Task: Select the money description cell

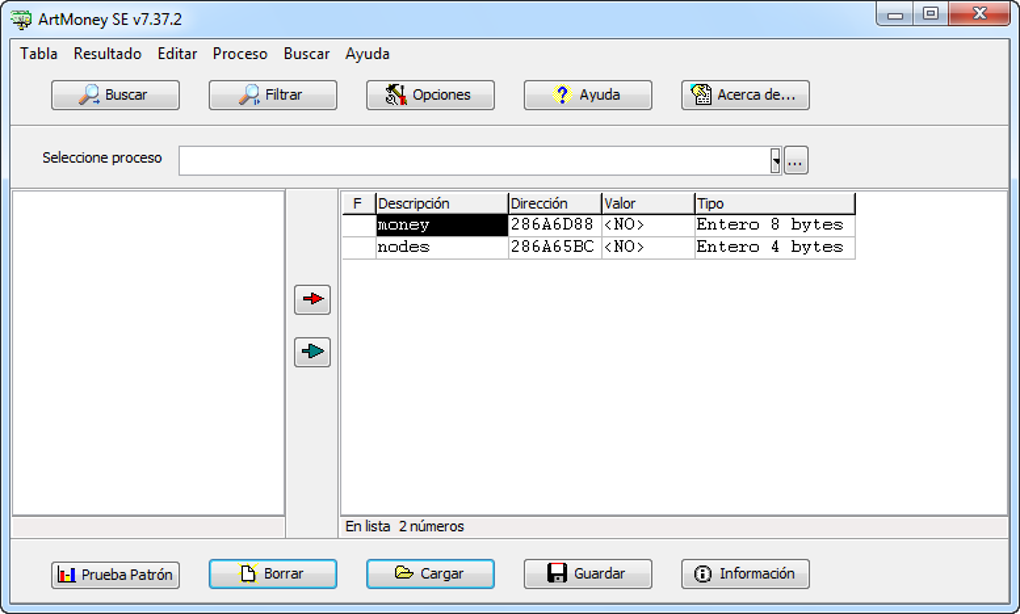Action: [x=442, y=225]
